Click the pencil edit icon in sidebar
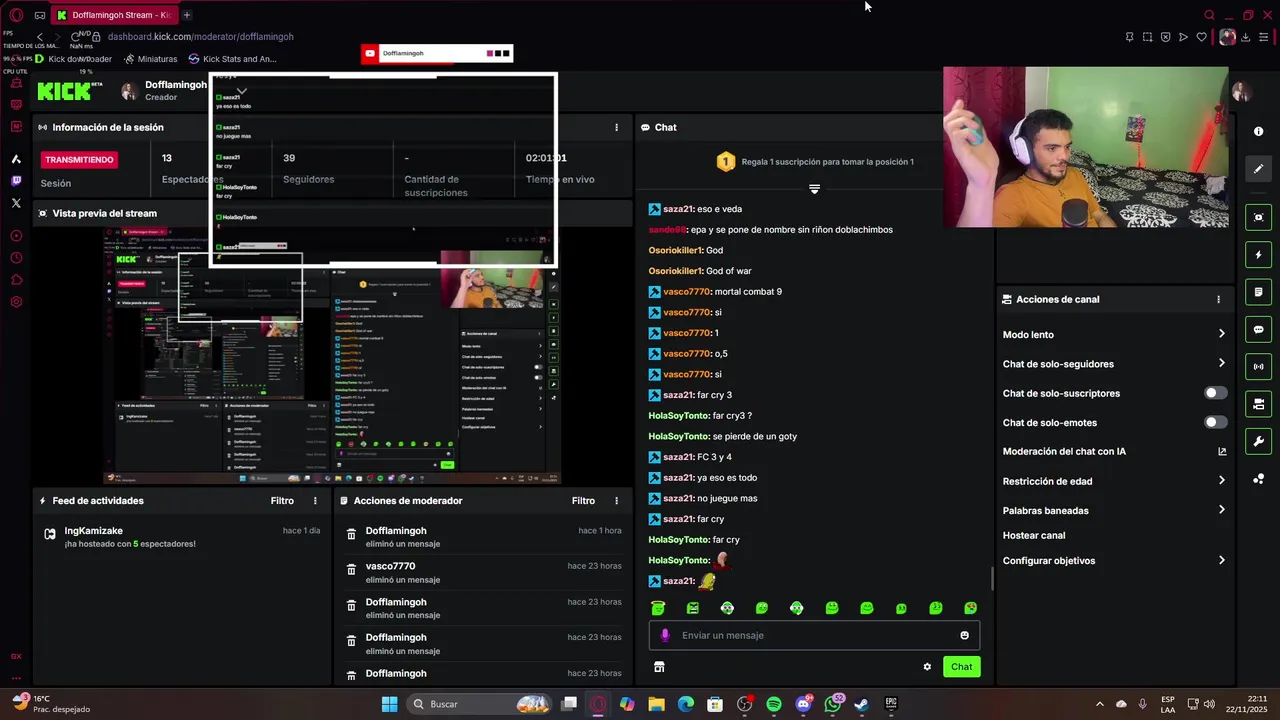 coord(1258,169)
